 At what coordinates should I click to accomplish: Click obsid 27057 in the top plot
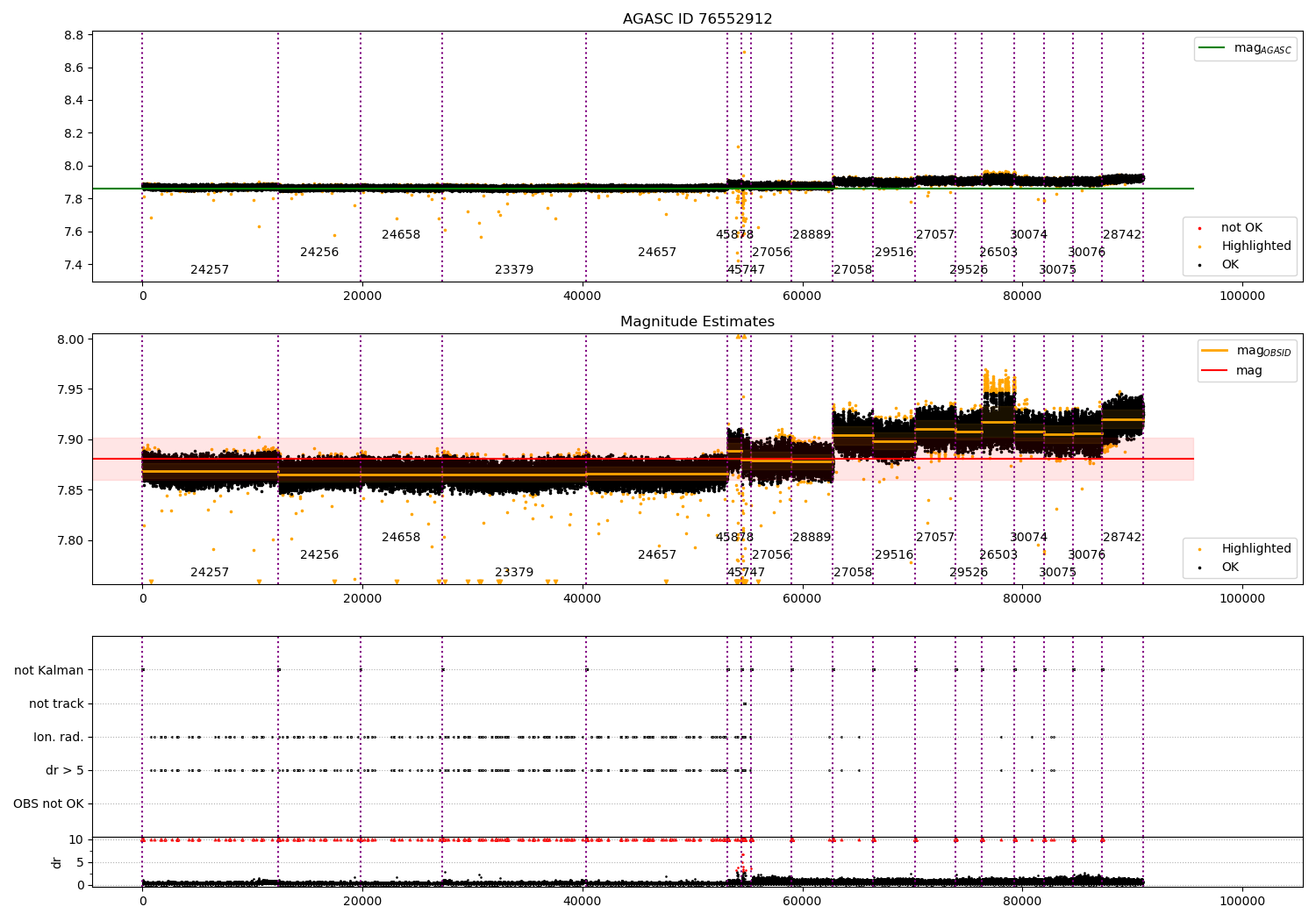pos(935,235)
